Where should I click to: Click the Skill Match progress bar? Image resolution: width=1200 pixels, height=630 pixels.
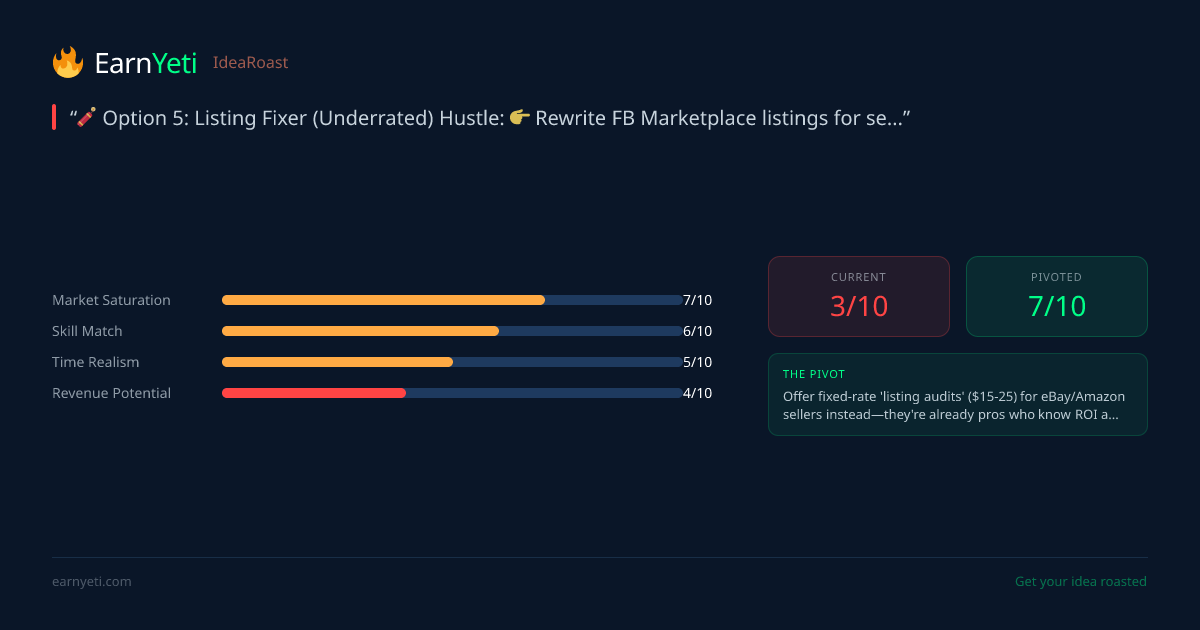click(452, 331)
